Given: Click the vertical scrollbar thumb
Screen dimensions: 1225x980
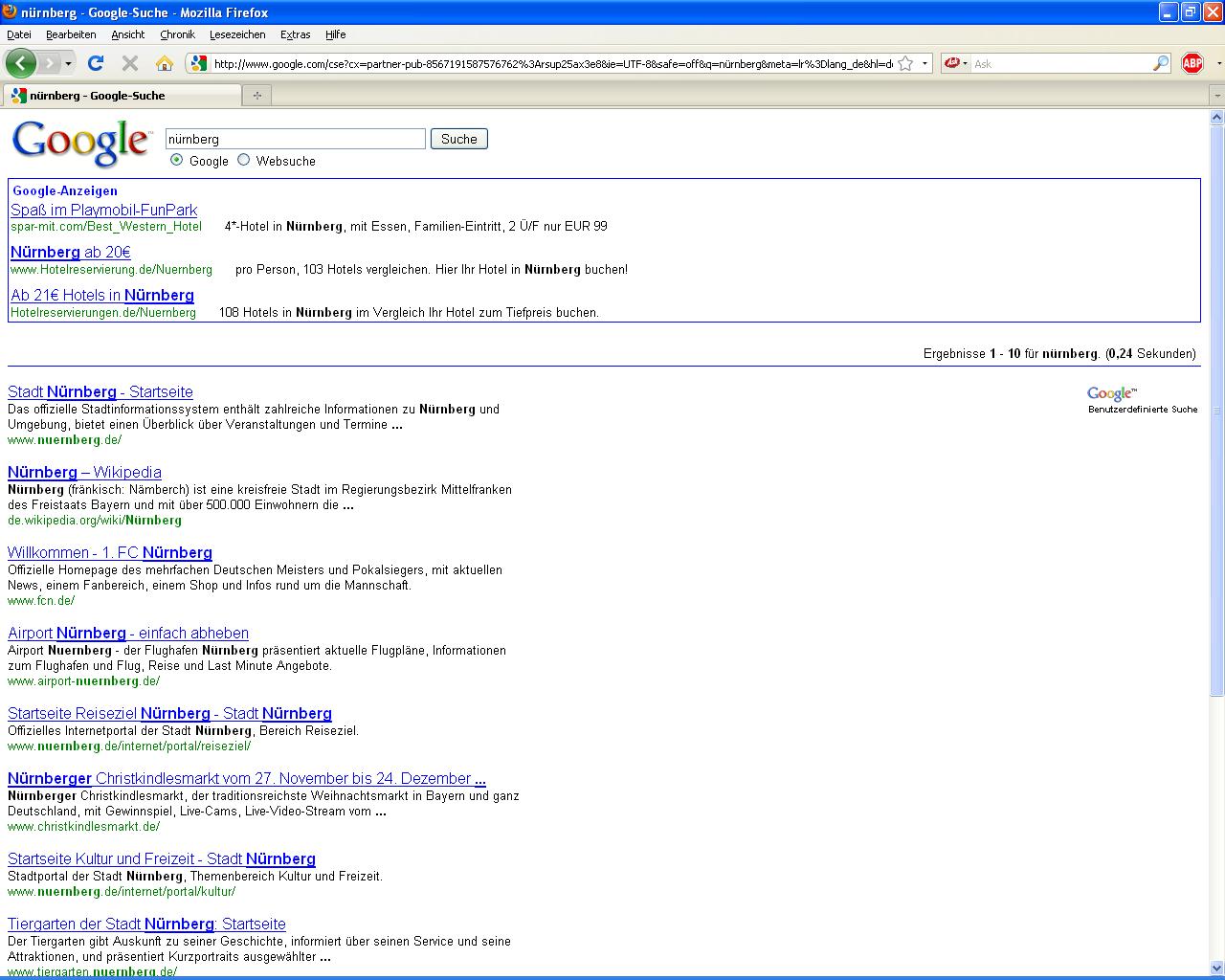Looking at the screenshot, I should (1217, 410).
